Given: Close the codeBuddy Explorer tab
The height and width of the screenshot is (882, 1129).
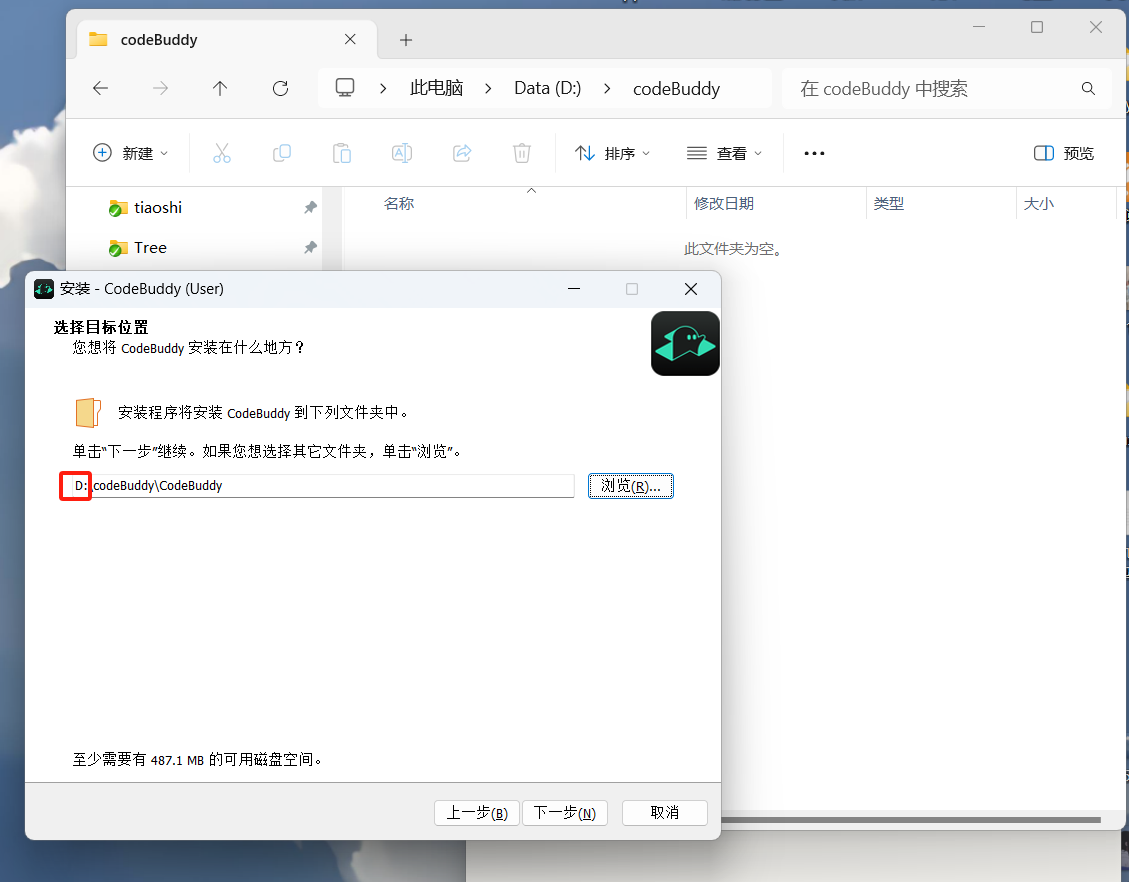Looking at the screenshot, I should pyautogui.click(x=350, y=40).
